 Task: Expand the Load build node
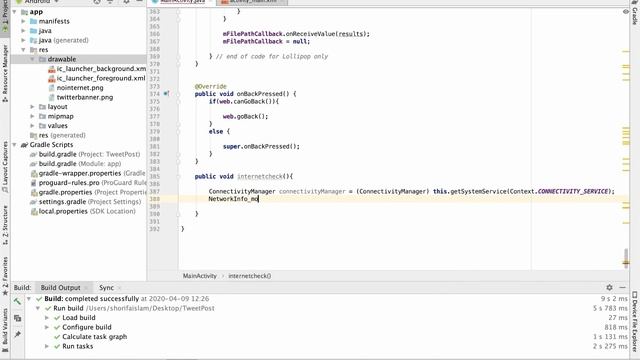47,318
